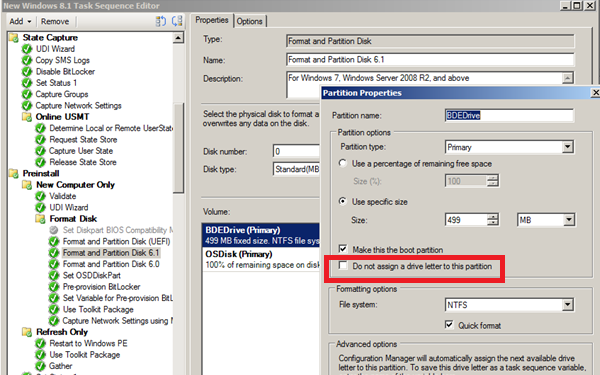
Task: Select the Format and Partition Disk 6.1 step
Action: pyautogui.click(x=111, y=253)
